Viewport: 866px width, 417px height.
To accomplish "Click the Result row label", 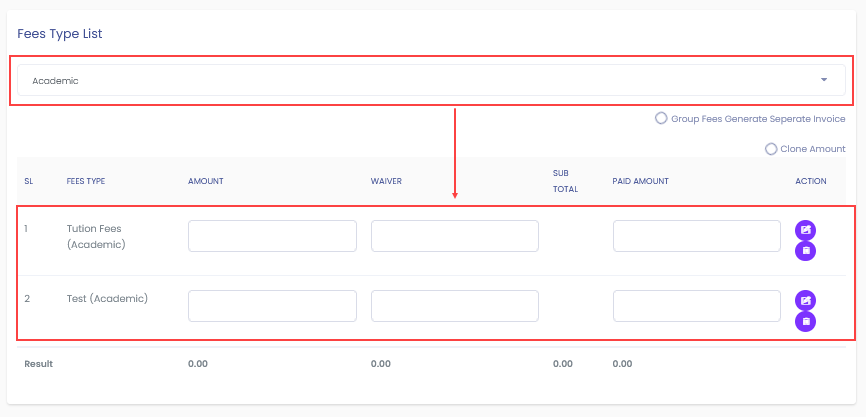I will coord(39,364).
